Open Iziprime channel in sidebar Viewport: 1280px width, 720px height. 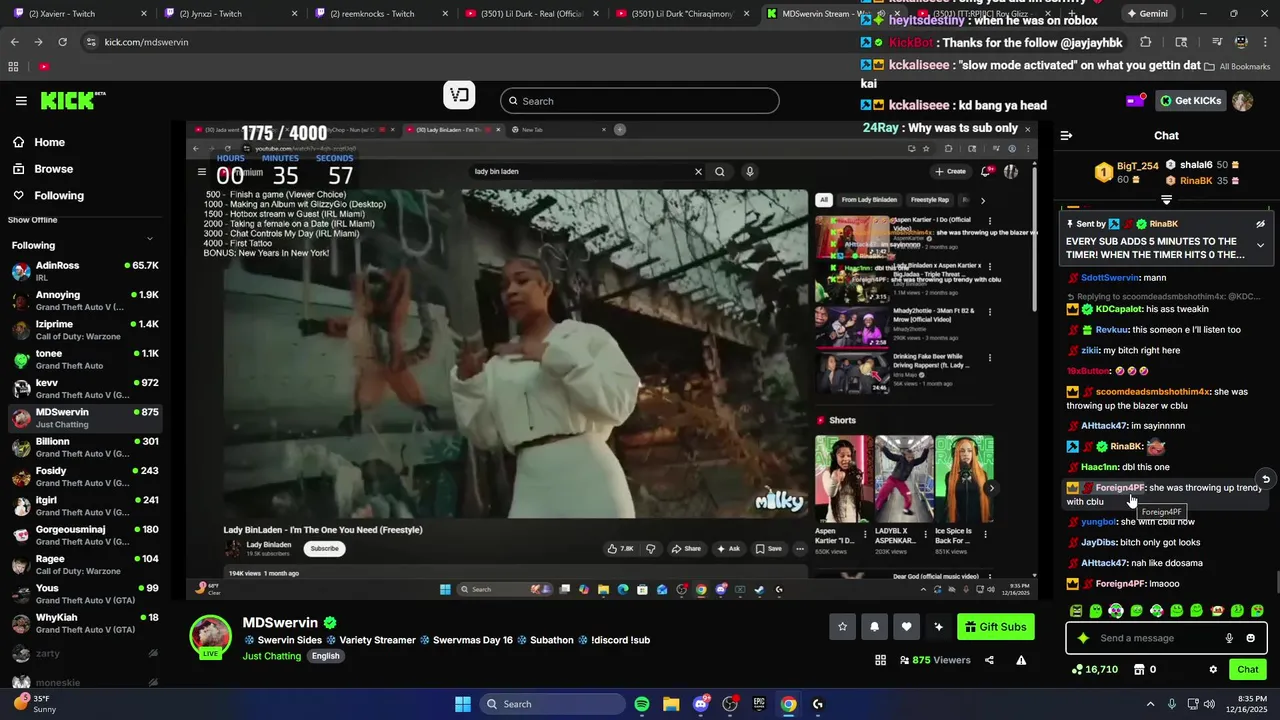(85, 330)
